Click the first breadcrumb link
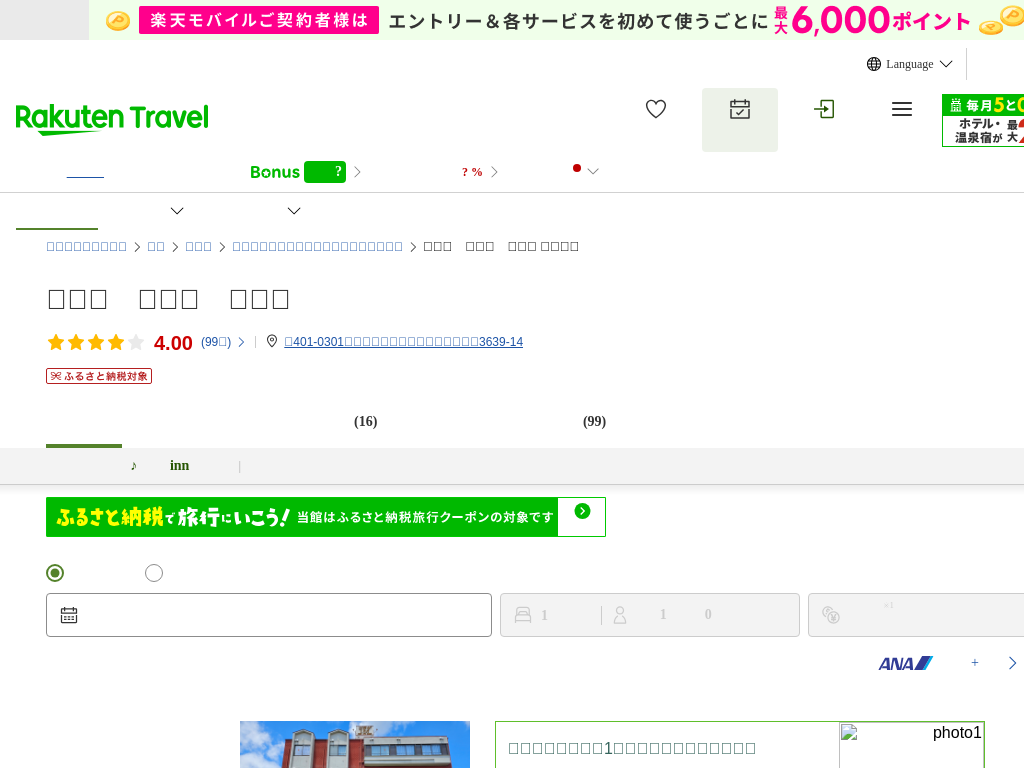Screen dimensions: 1024x768 pyautogui.click(x=86, y=246)
